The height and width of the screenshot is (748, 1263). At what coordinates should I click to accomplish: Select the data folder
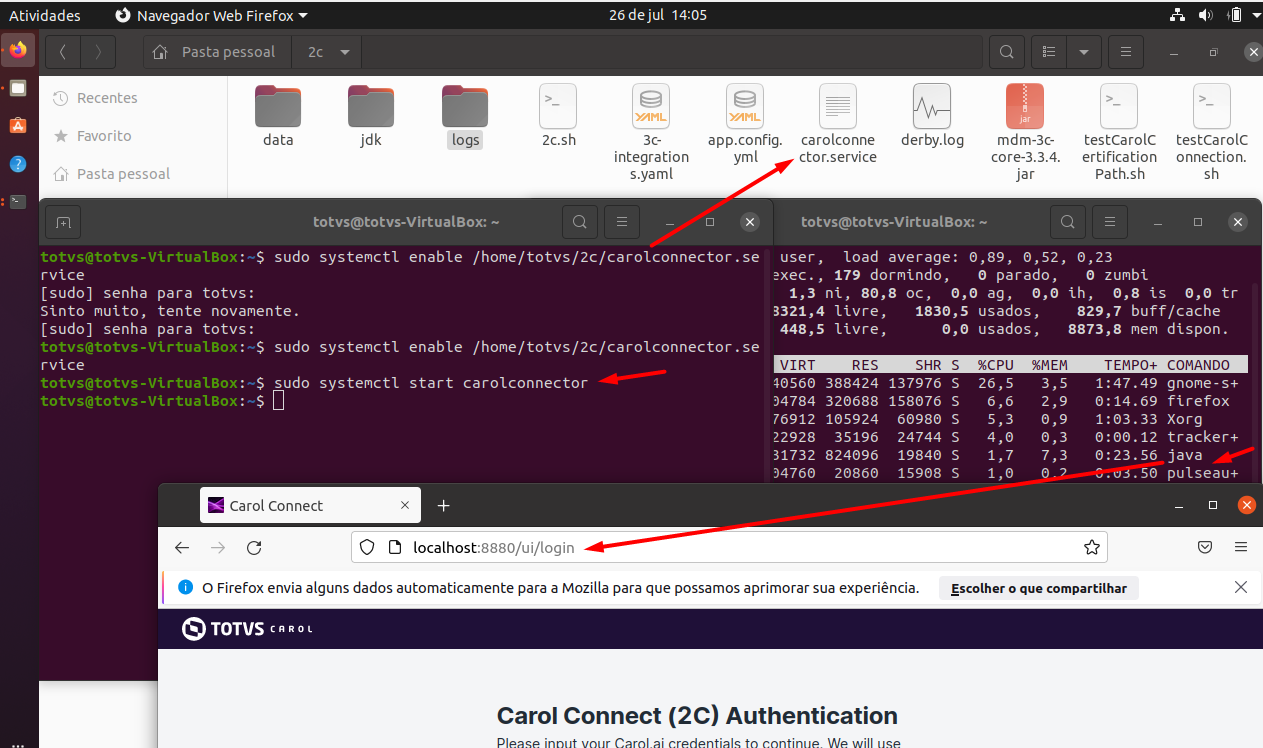(x=278, y=116)
